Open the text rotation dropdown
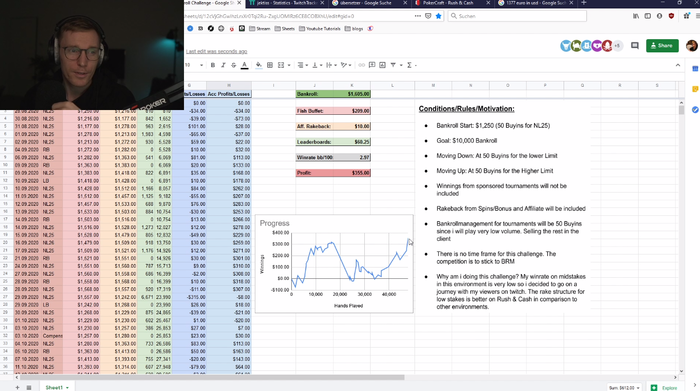Screen dimensions: 700x391 (x=346, y=65)
